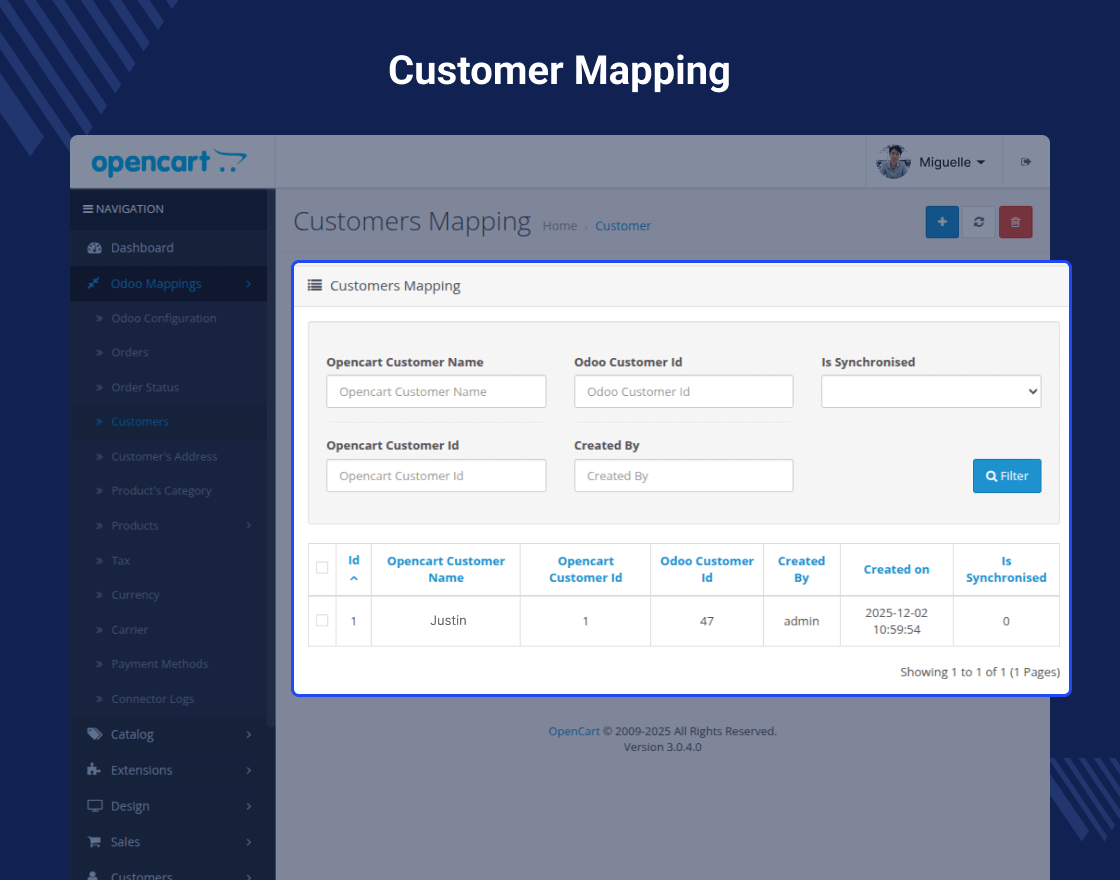
Task: Open the Orders menu item
Action: pyautogui.click(x=130, y=353)
